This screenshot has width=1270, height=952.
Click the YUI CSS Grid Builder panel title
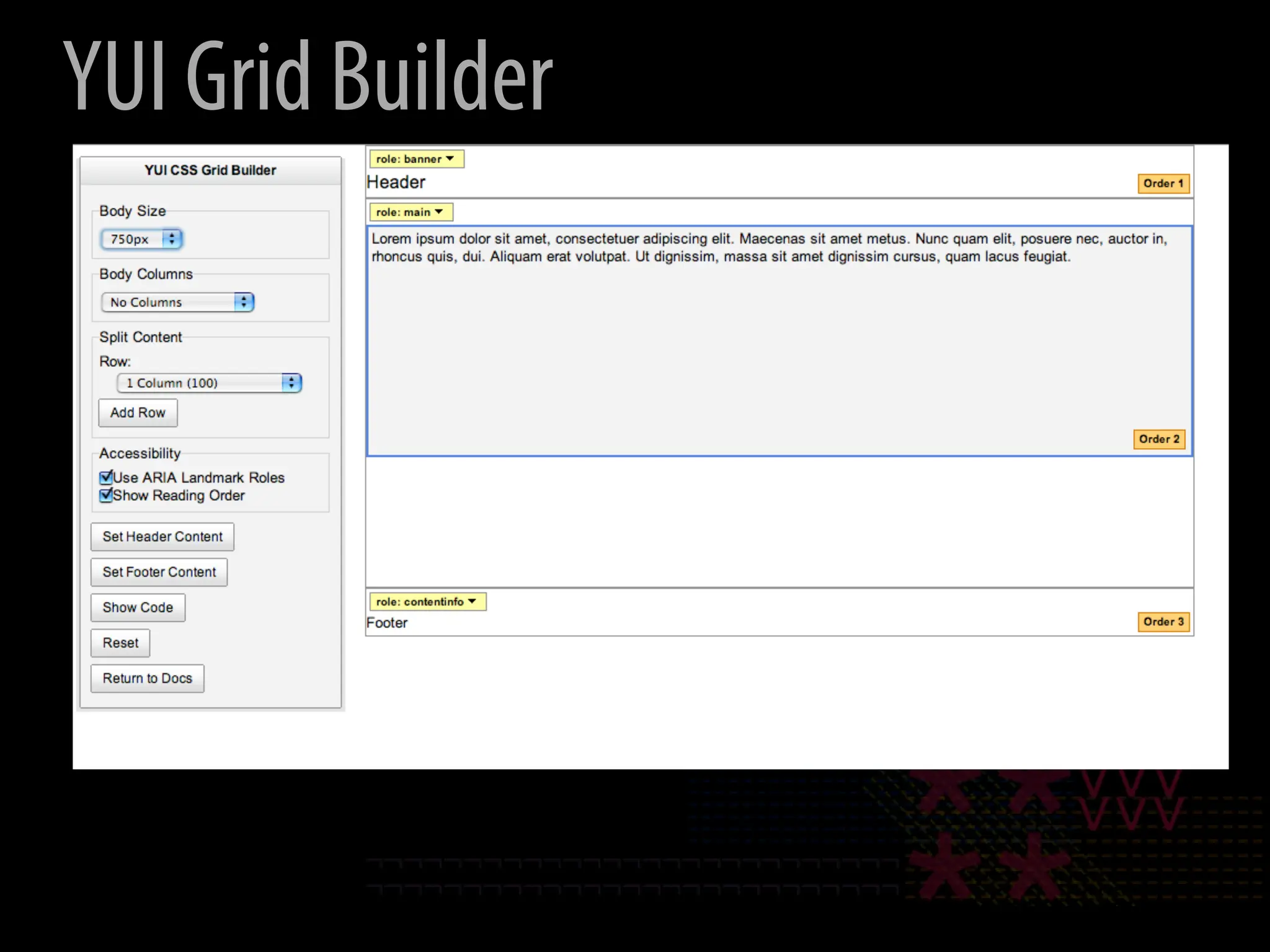[210, 170]
